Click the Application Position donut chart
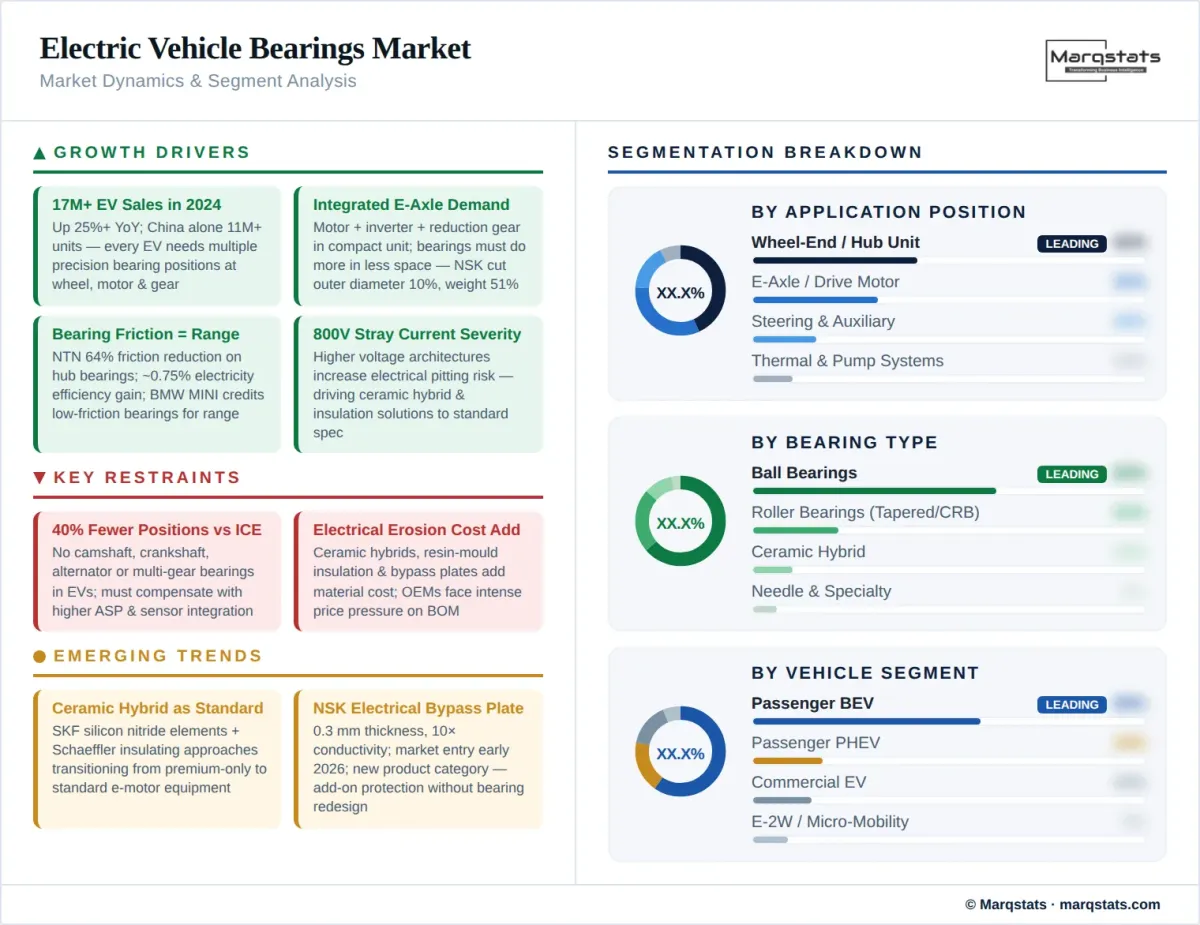The width and height of the screenshot is (1200, 925). [x=680, y=292]
